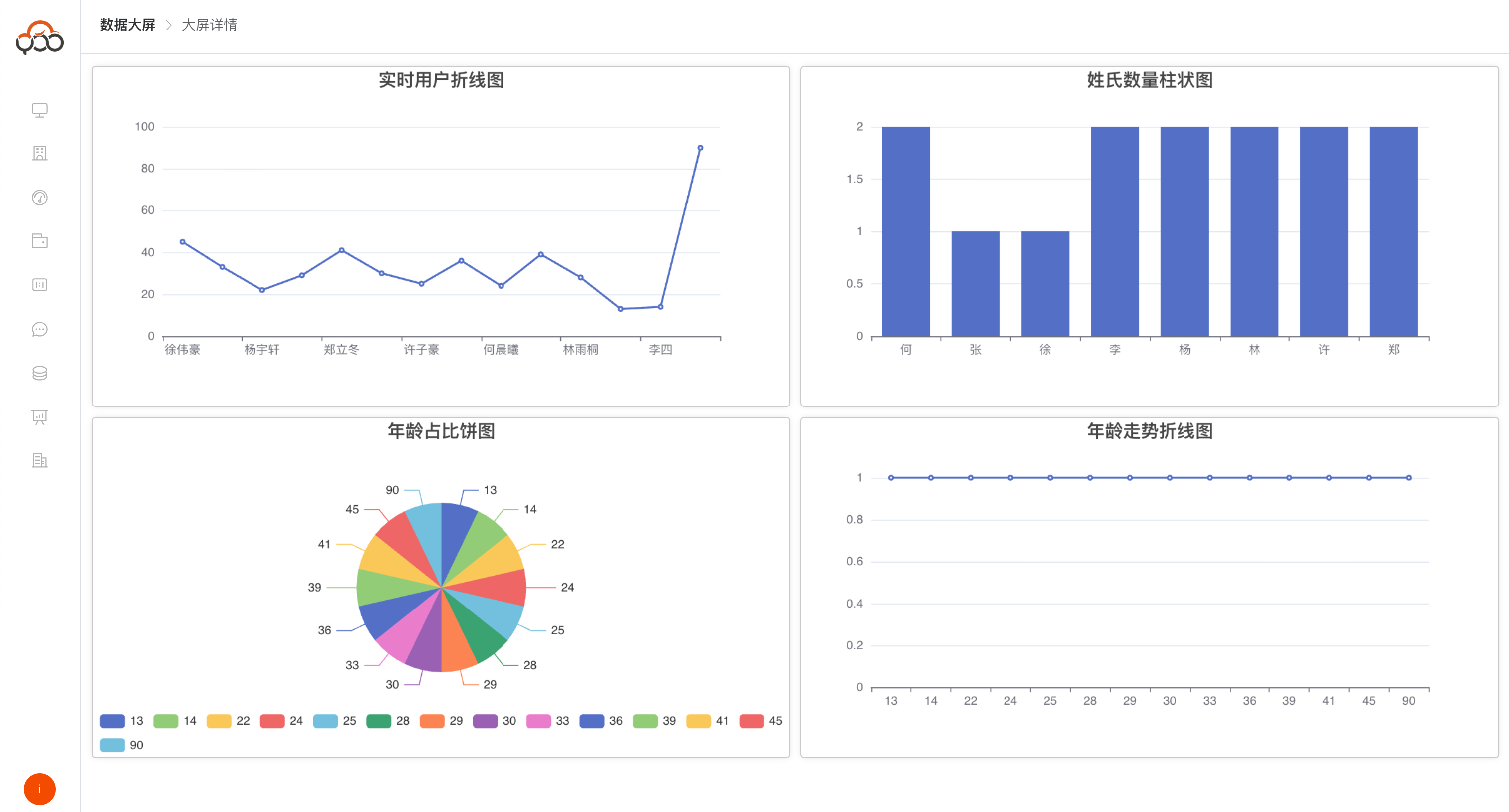
Task: Click the orange info circle button
Action: 40,789
